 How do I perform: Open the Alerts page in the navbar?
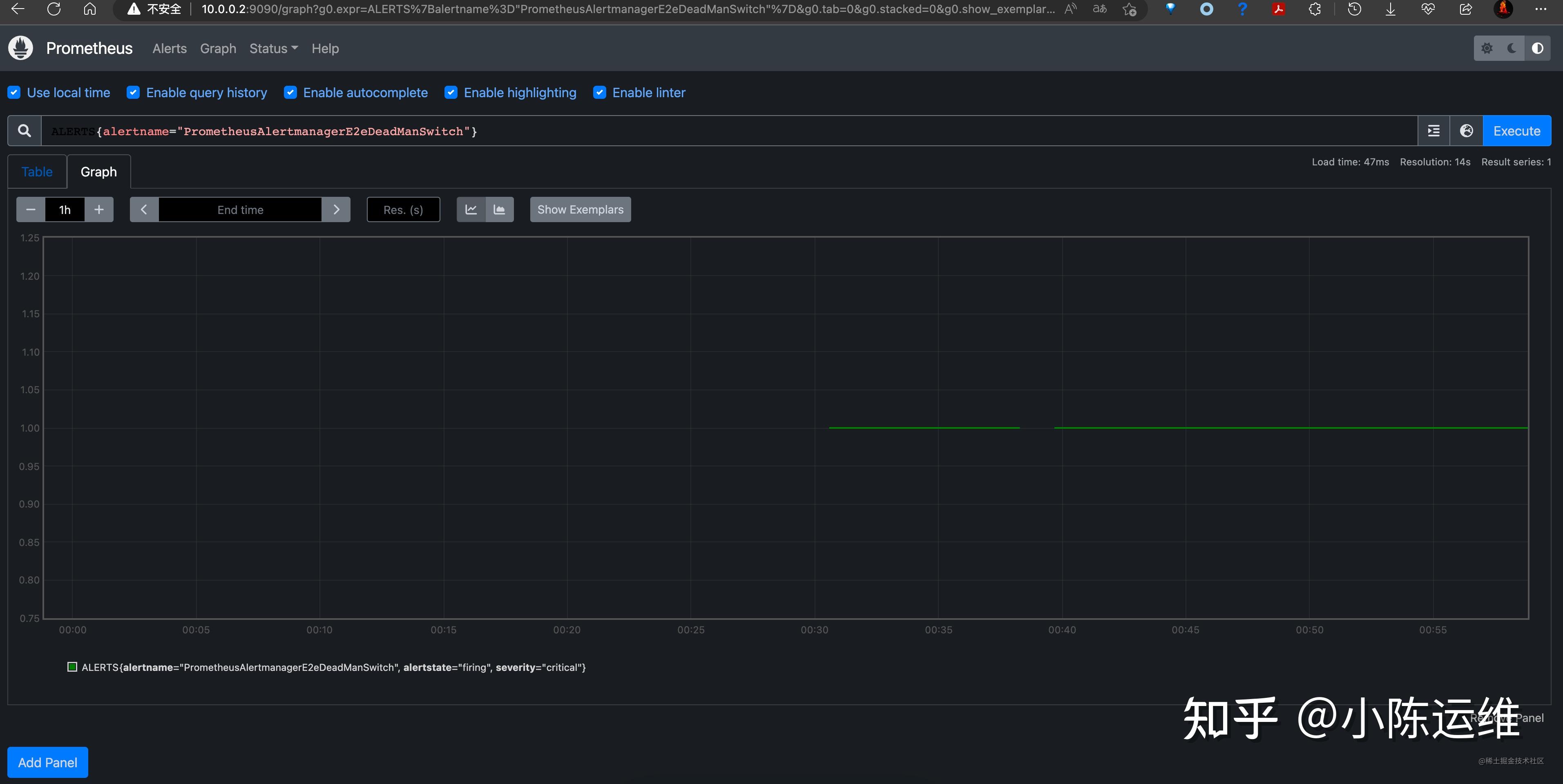pos(169,49)
